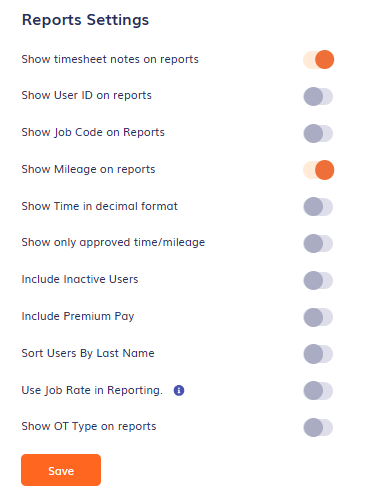Click the Reports Settings heading
This screenshot has height=501, width=373.
click(85, 20)
